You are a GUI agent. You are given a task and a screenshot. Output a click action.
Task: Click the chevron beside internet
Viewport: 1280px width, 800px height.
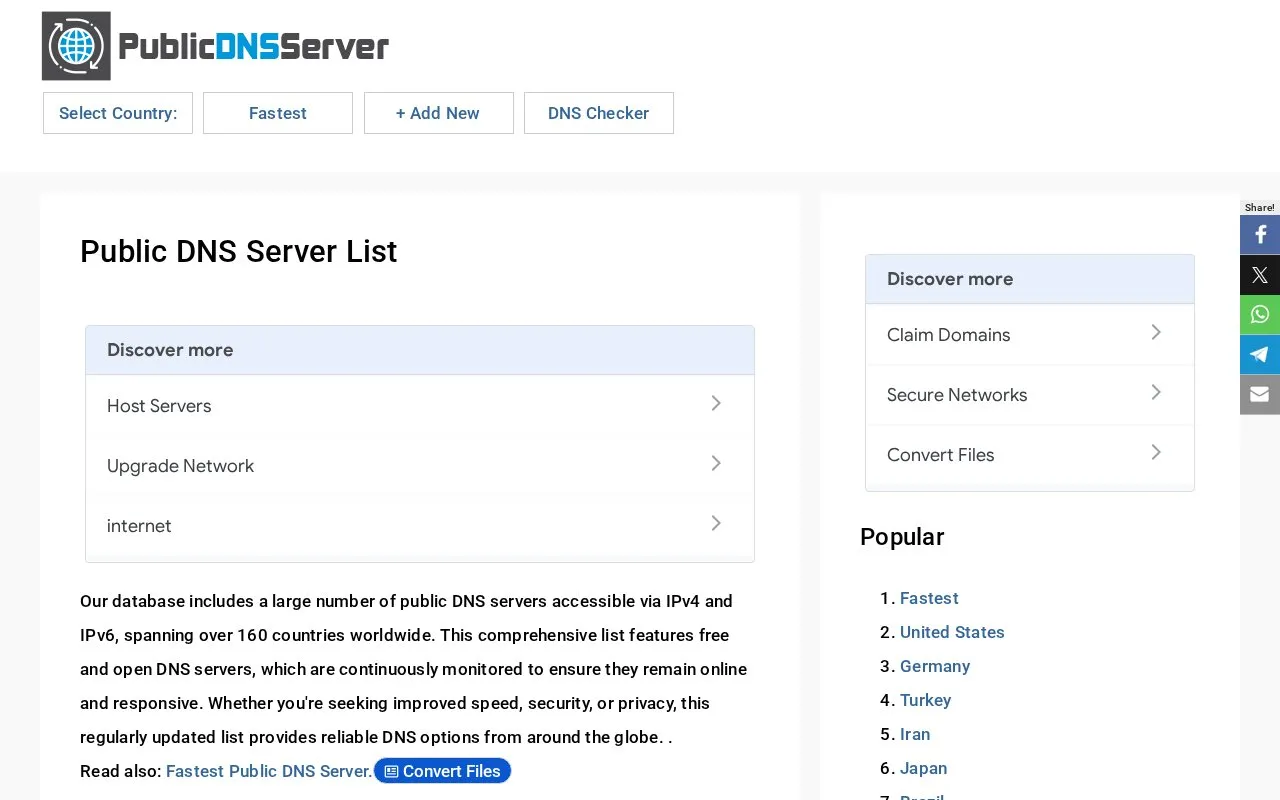[x=716, y=523]
